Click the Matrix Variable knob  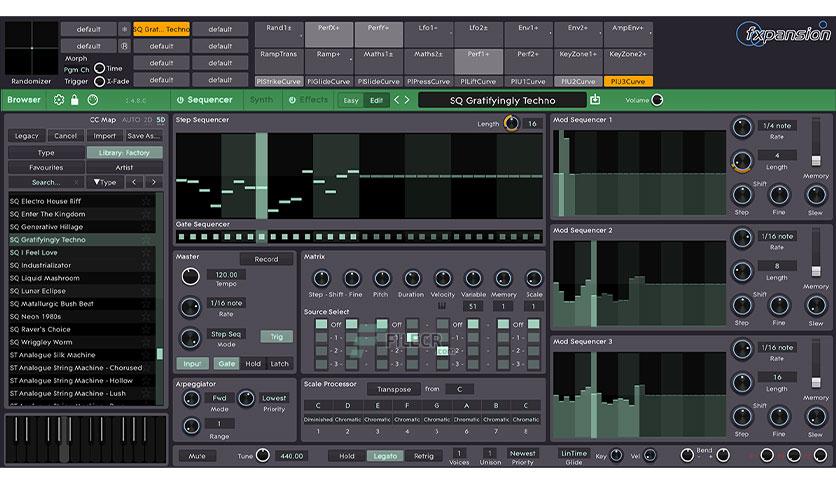[473, 278]
